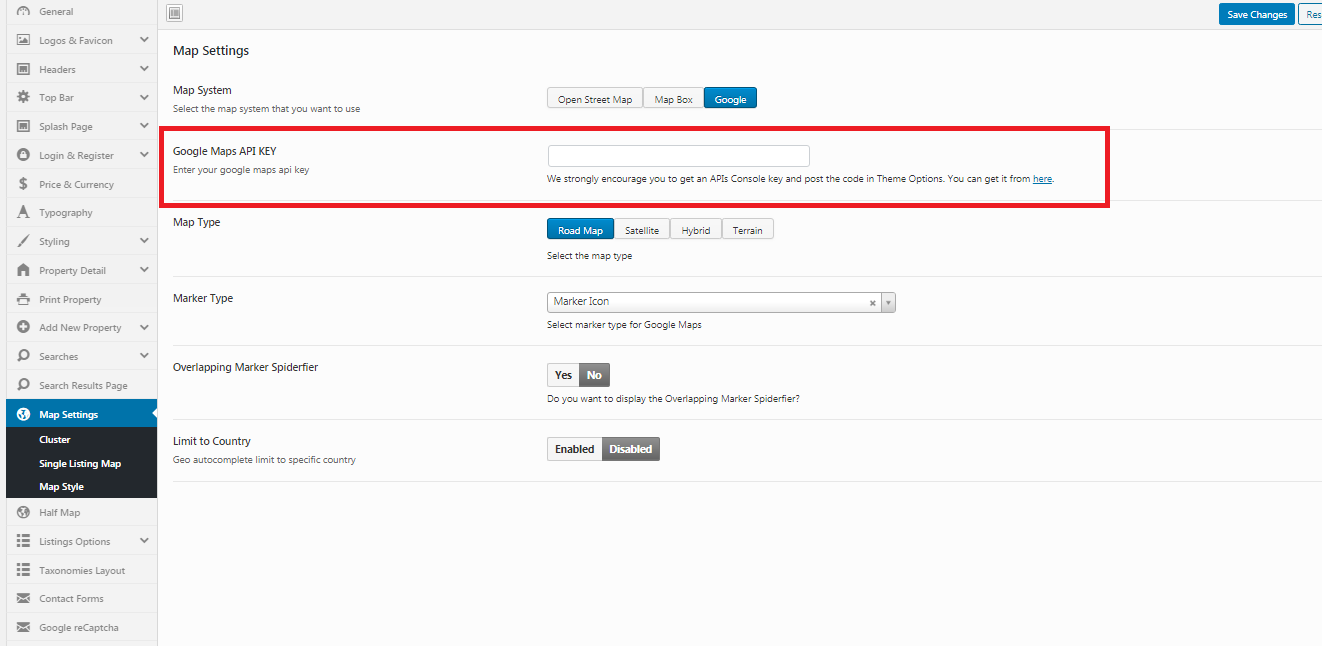
Task: Click the Save Changes button
Action: [1256, 14]
